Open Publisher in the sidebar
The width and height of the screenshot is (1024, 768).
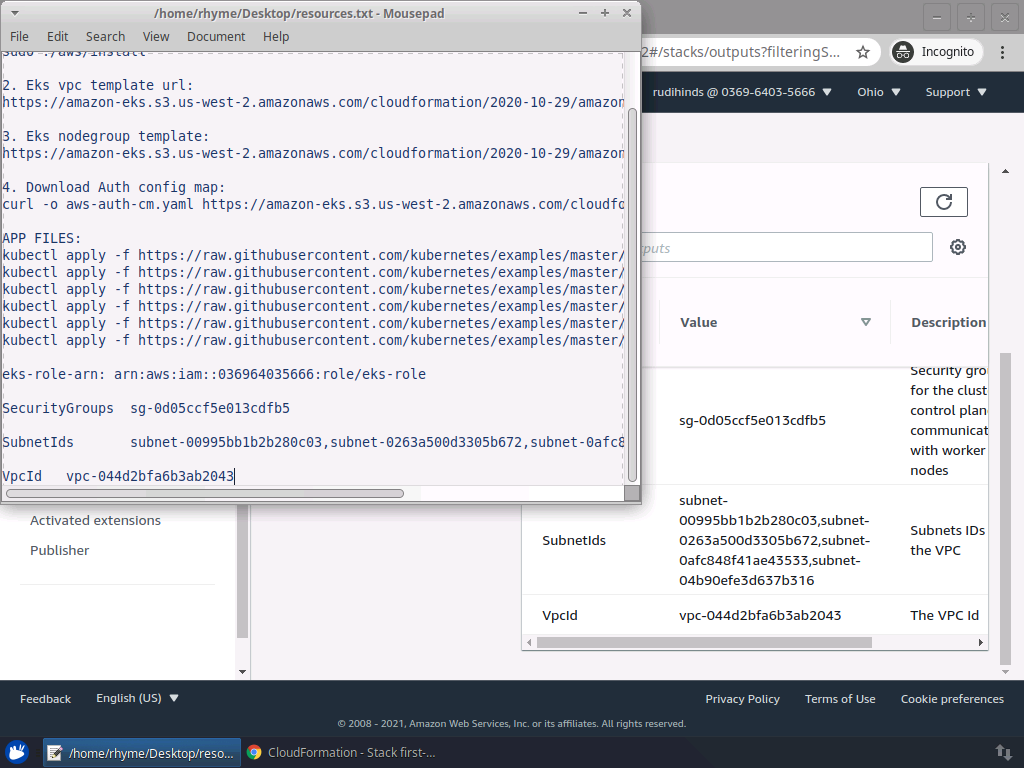(59, 551)
